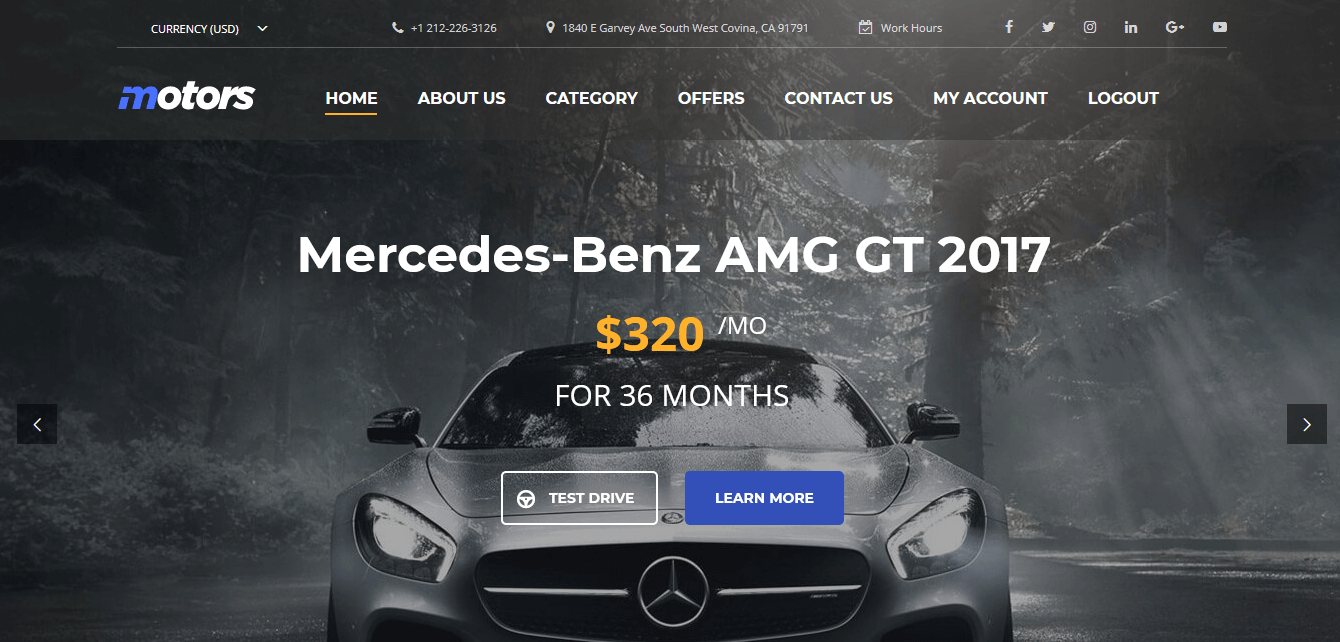
Task: Click the Motors site logo
Action: 187,97
